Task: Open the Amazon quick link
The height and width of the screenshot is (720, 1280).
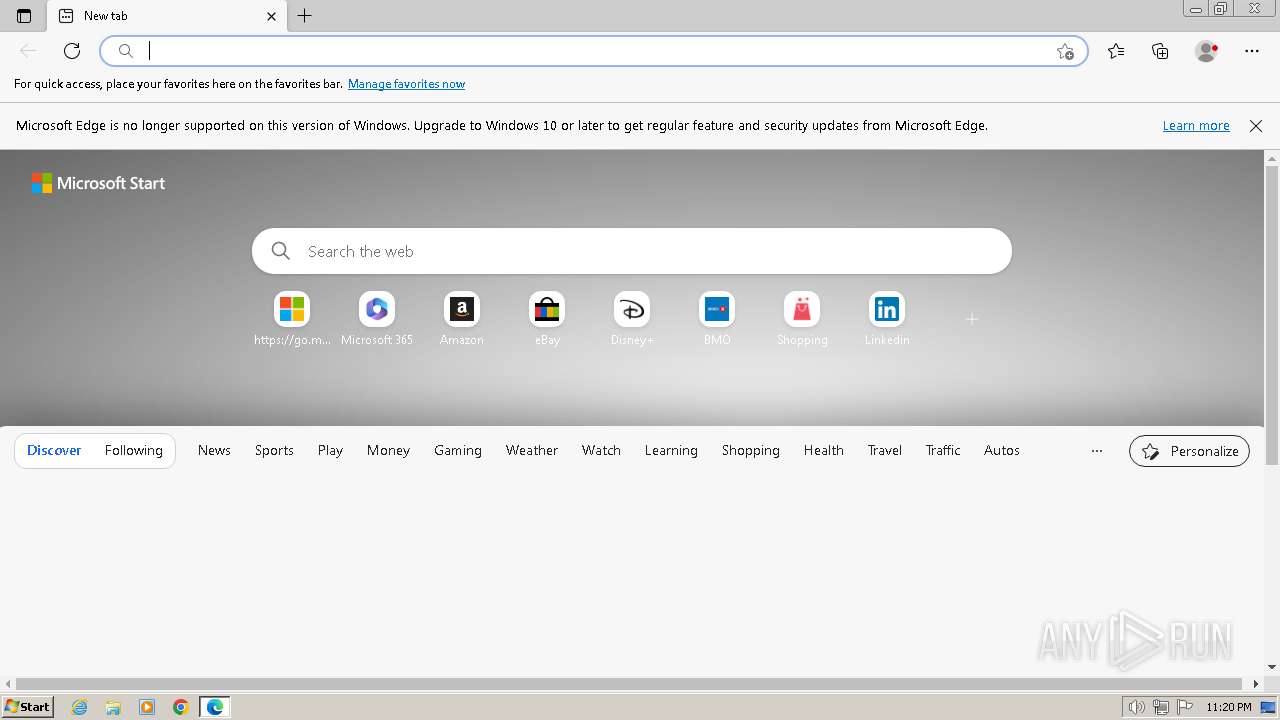Action: coord(462,319)
